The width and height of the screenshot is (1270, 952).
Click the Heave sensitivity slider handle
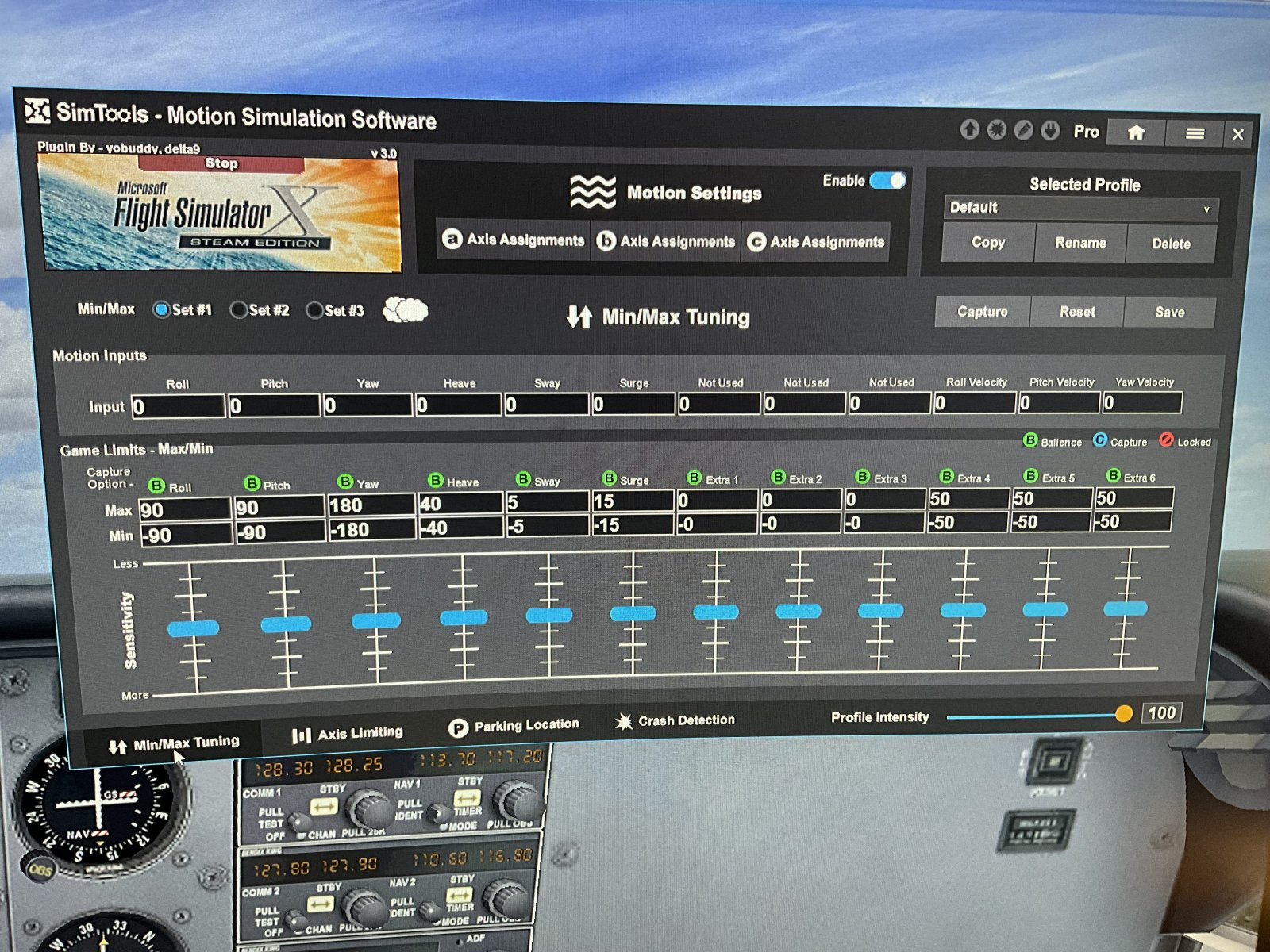(464, 617)
